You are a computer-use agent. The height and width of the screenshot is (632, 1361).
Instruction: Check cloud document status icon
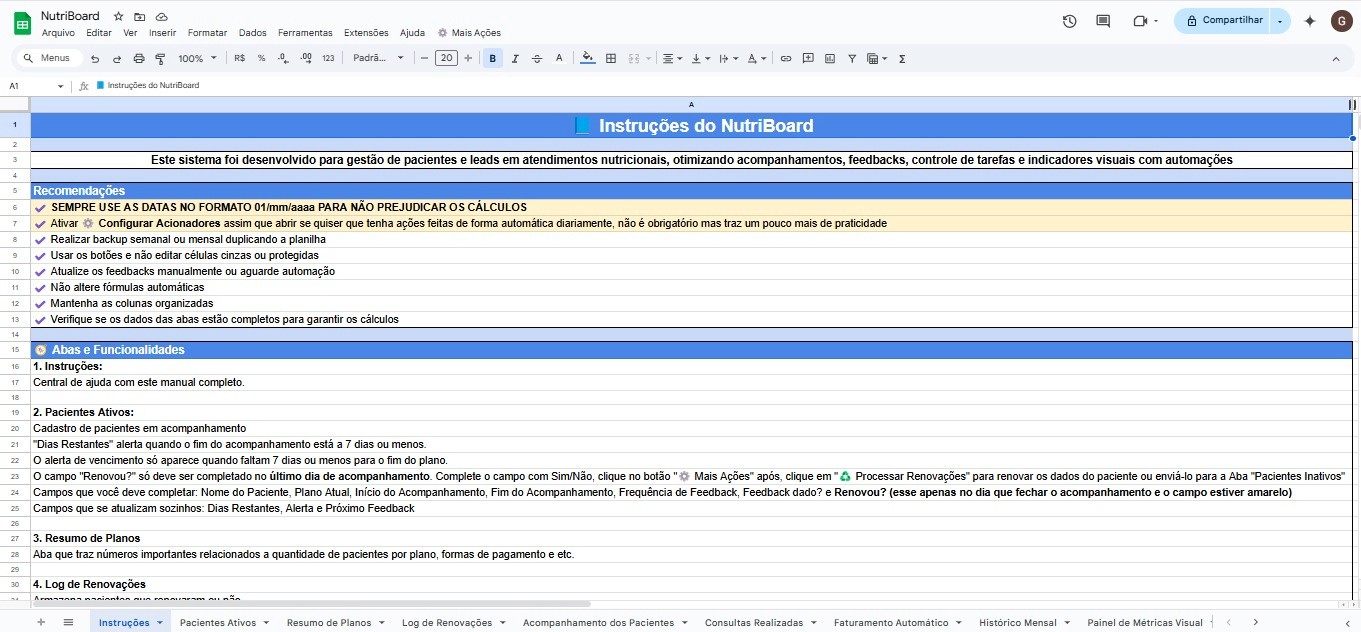pyautogui.click(x=161, y=17)
